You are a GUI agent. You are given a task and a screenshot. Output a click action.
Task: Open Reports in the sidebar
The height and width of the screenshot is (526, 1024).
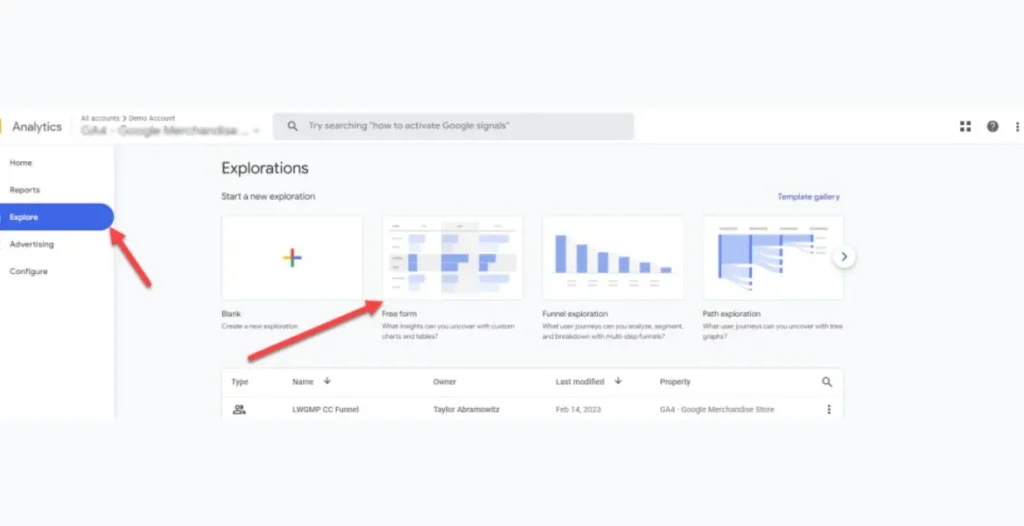coord(25,190)
